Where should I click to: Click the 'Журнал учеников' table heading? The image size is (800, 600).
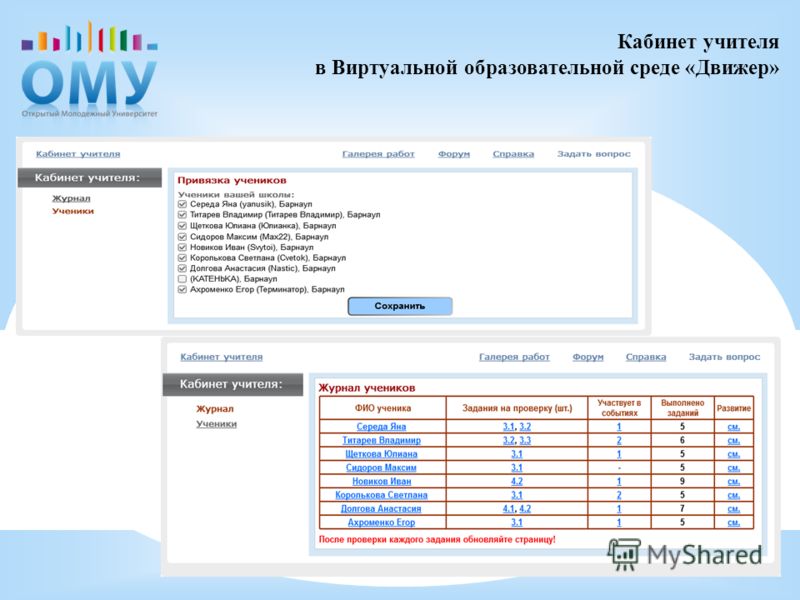[x=367, y=388]
